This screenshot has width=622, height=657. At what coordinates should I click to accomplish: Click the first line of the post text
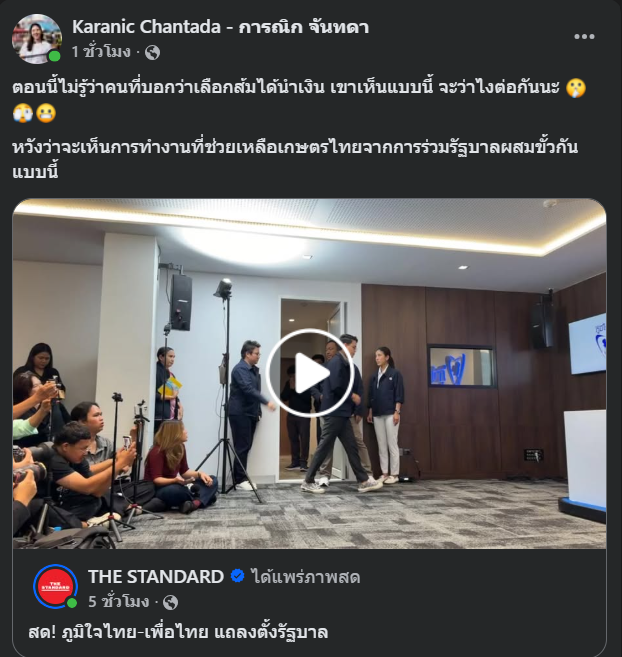(x=286, y=88)
